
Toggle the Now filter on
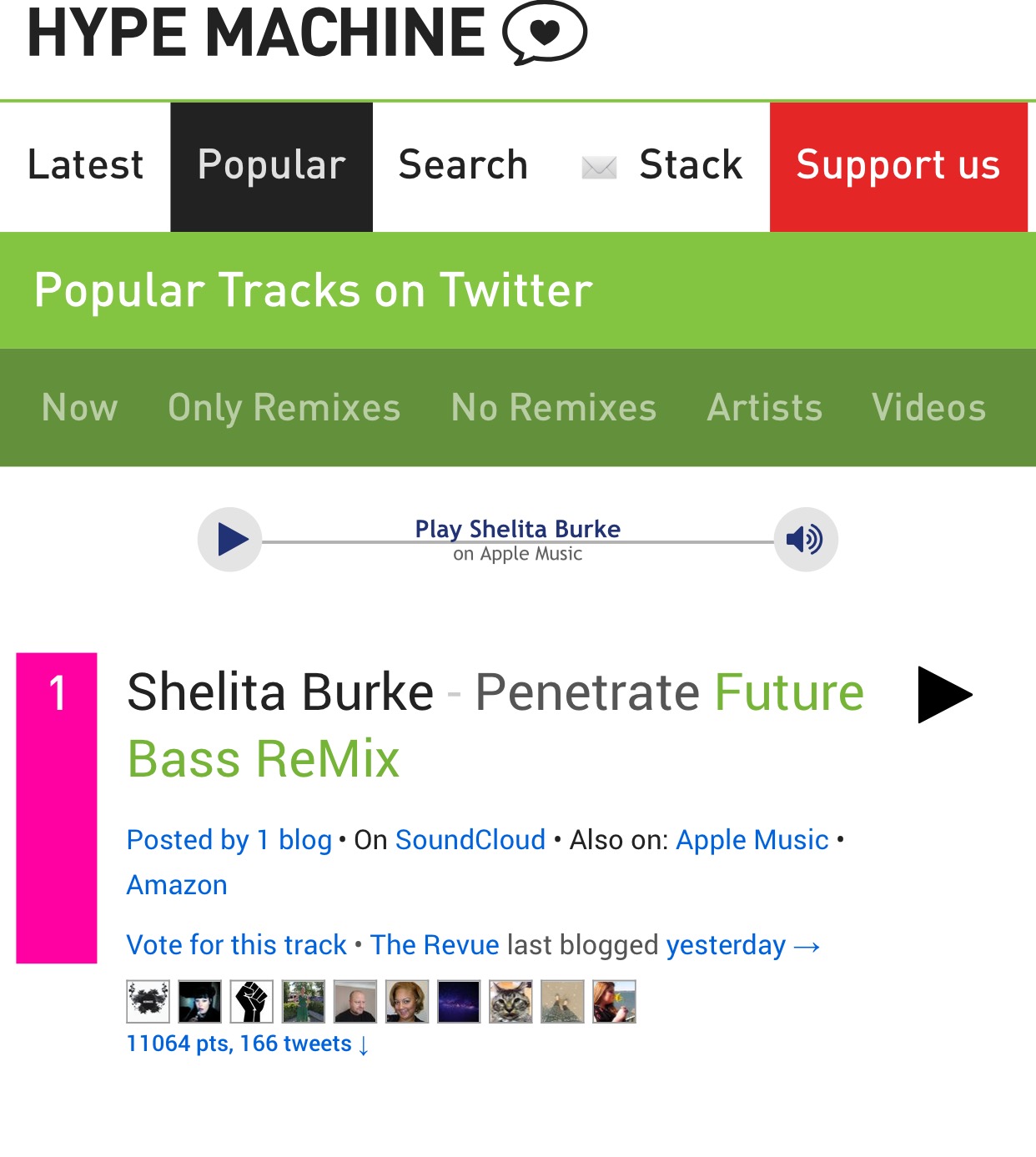[79, 408]
